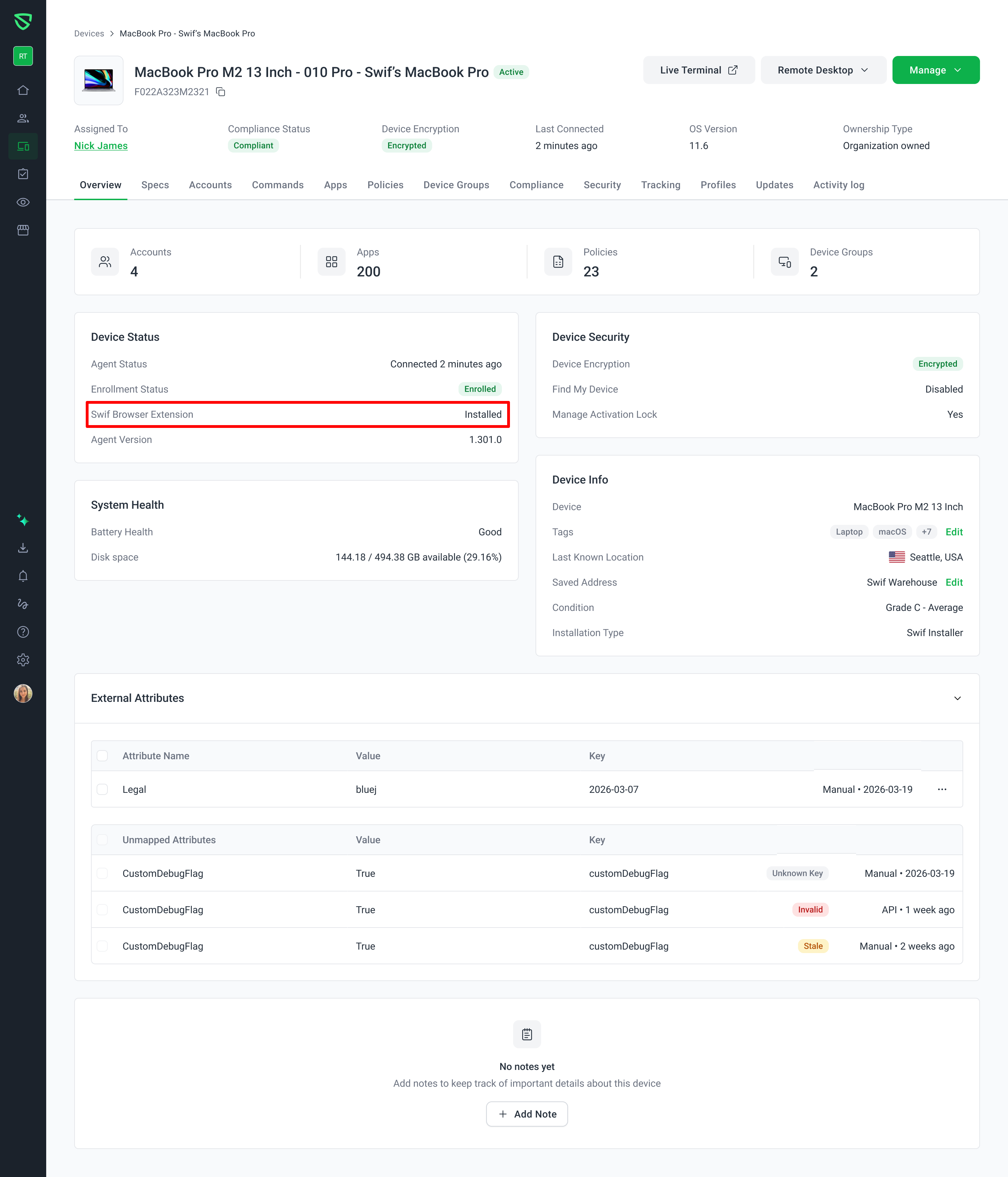
Task: Open the notifications bell icon
Action: [x=23, y=576]
